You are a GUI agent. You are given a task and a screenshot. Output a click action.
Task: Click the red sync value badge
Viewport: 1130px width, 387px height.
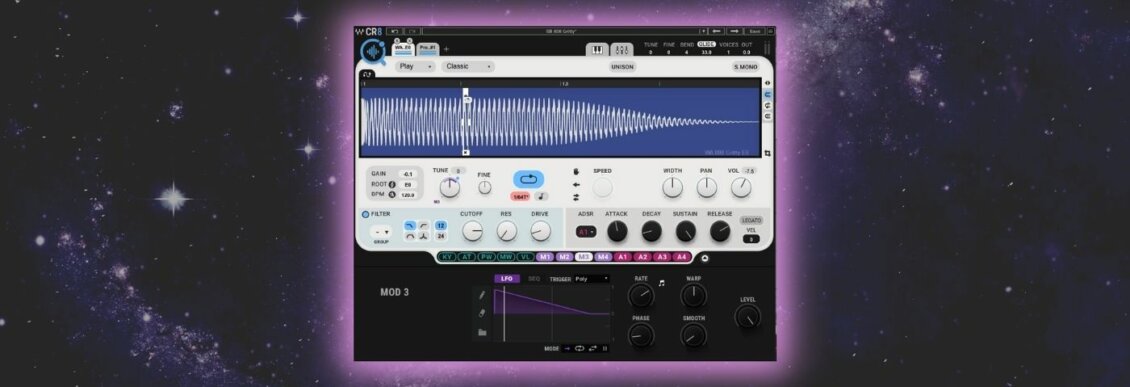(521, 196)
